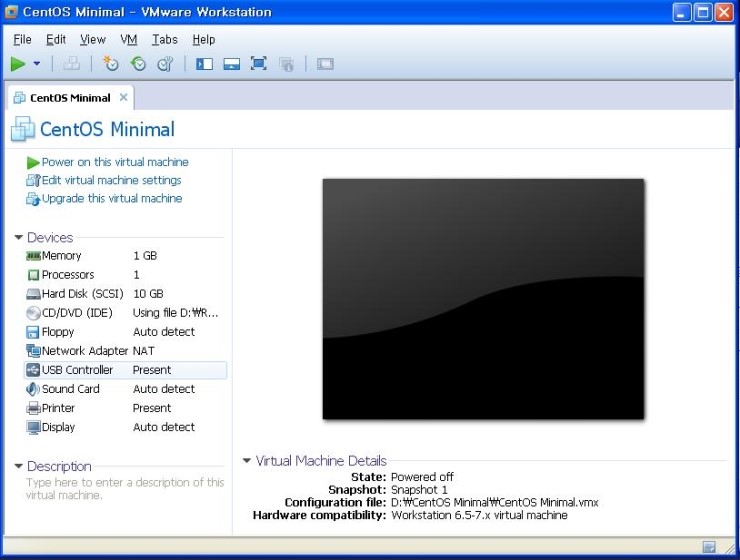Open the snapshot manager toolbar icon
Viewport: 740px width, 560px height.
click(165, 64)
